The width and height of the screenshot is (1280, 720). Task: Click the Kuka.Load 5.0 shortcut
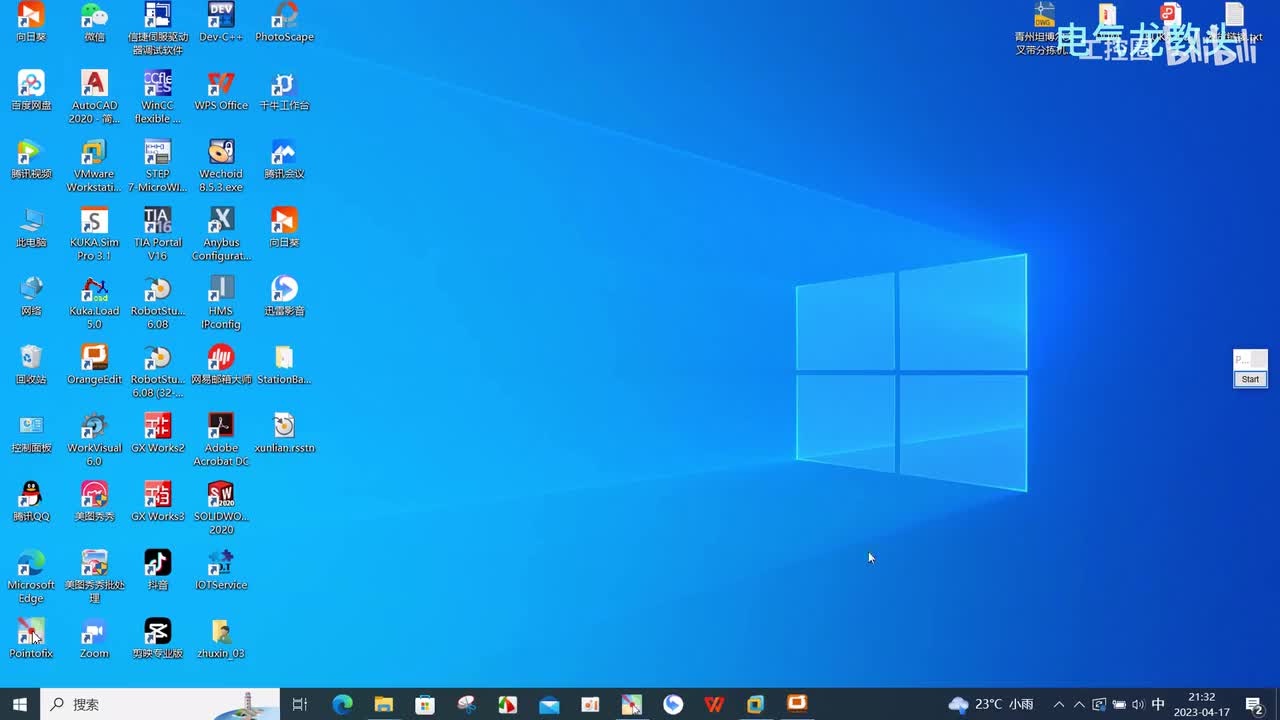tap(94, 303)
